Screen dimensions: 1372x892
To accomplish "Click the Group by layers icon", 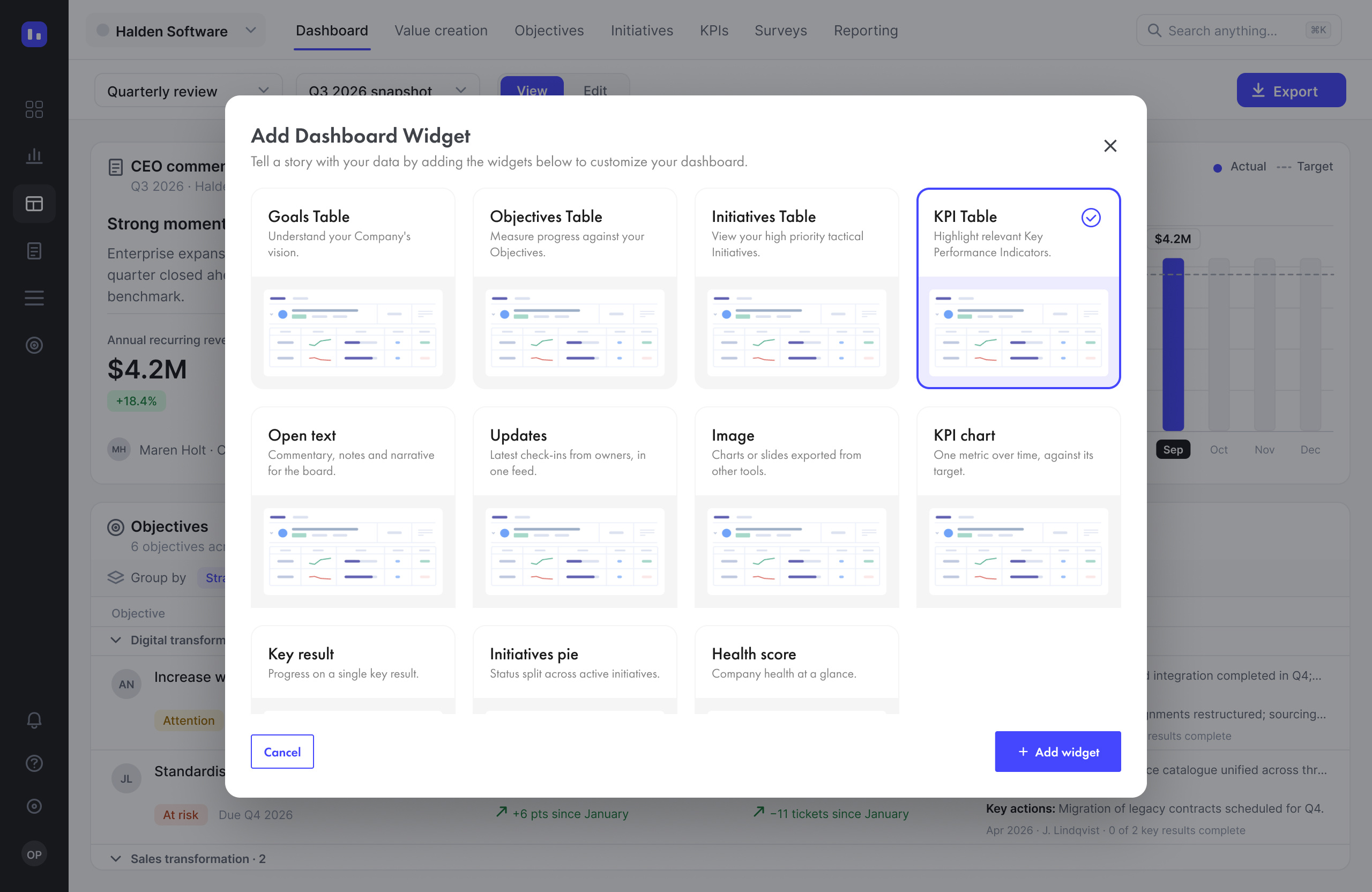I will pyautogui.click(x=115, y=577).
